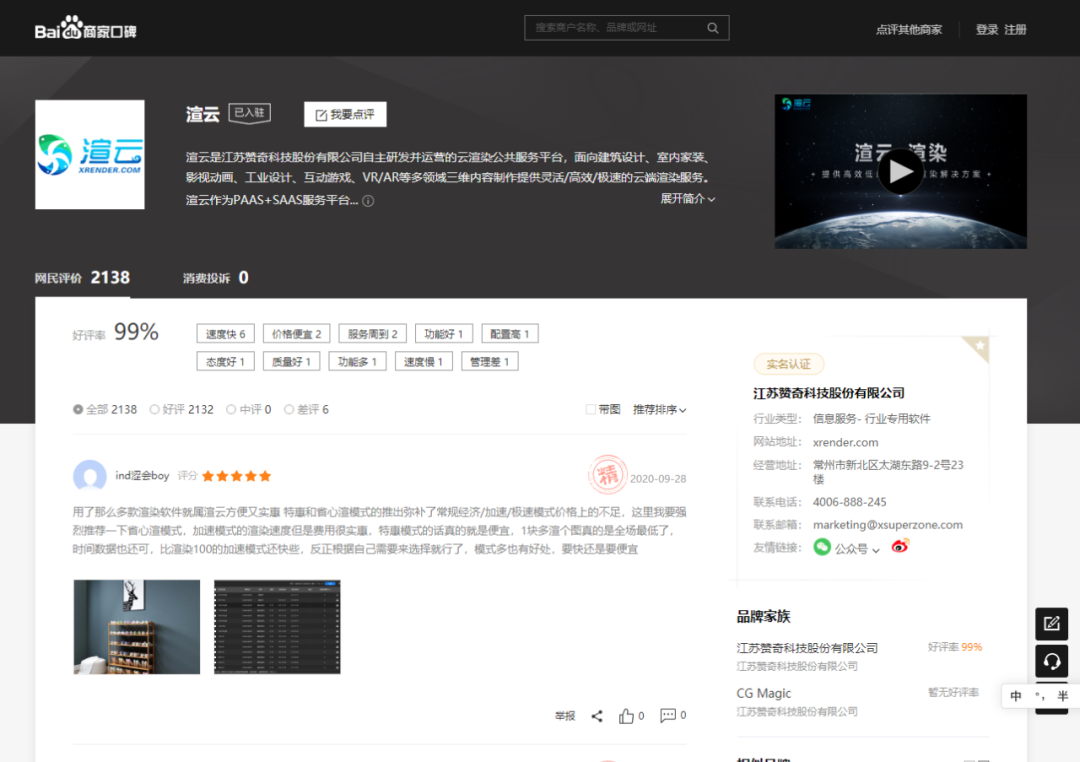The height and width of the screenshot is (762, 1080).
Task: Select the 全部 2138 radio button
Action: 79,409
